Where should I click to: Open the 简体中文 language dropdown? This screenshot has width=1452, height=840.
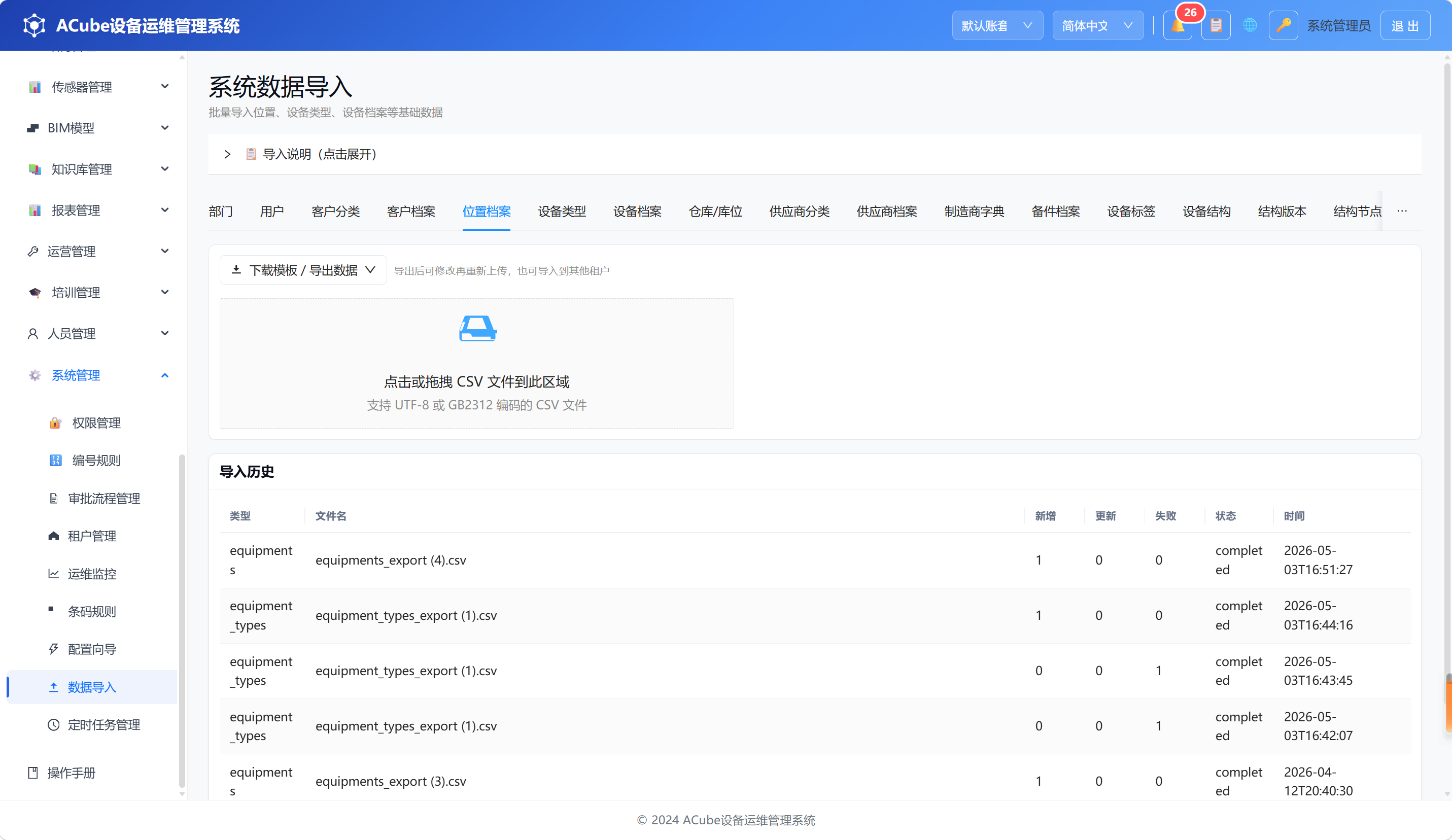[1098, 26]
